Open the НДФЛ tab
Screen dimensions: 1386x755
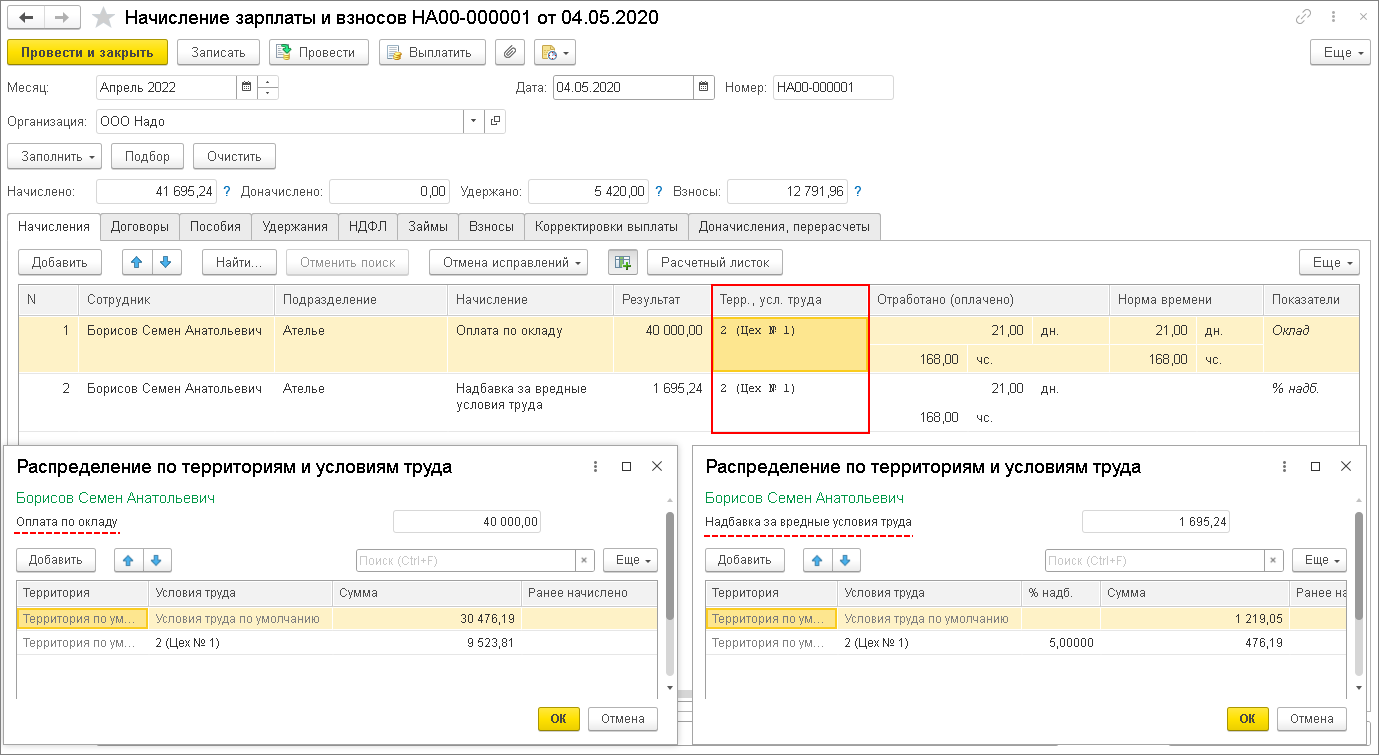(x=368, y=227)
